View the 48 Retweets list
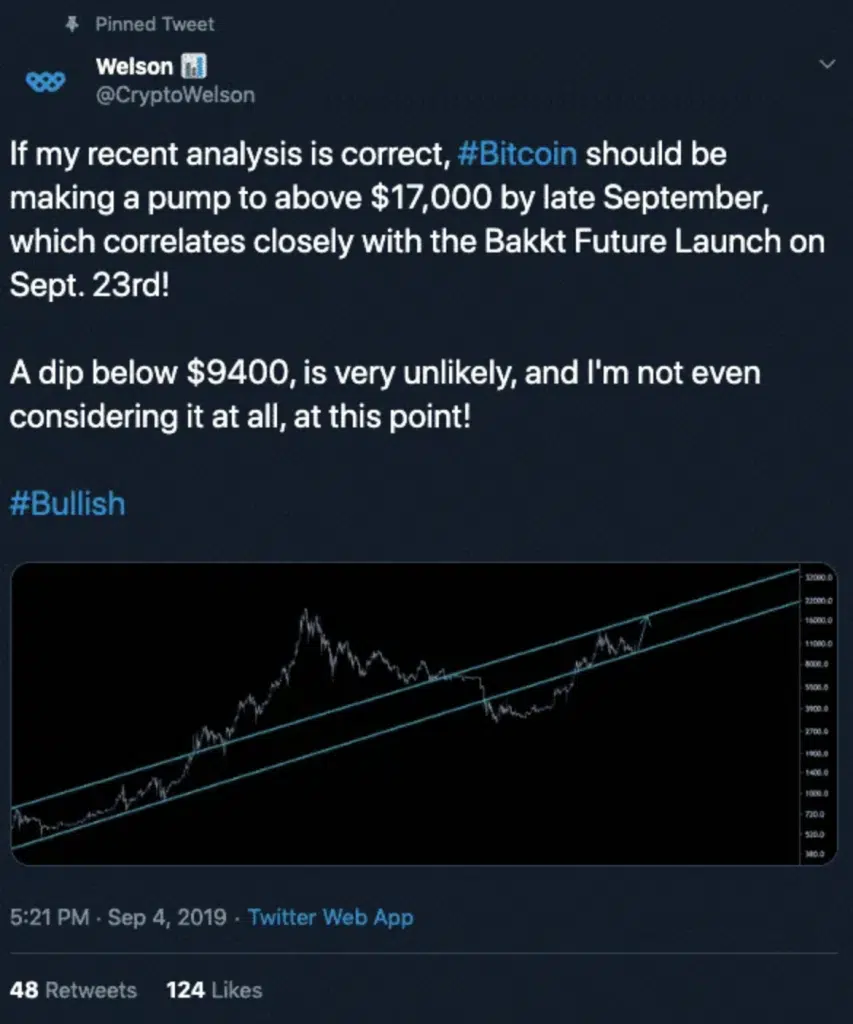 click(73, 990)
